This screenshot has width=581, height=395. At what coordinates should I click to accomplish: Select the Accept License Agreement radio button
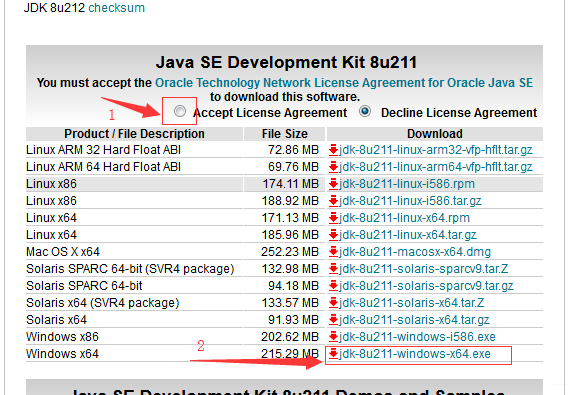(x=180, y=111)
